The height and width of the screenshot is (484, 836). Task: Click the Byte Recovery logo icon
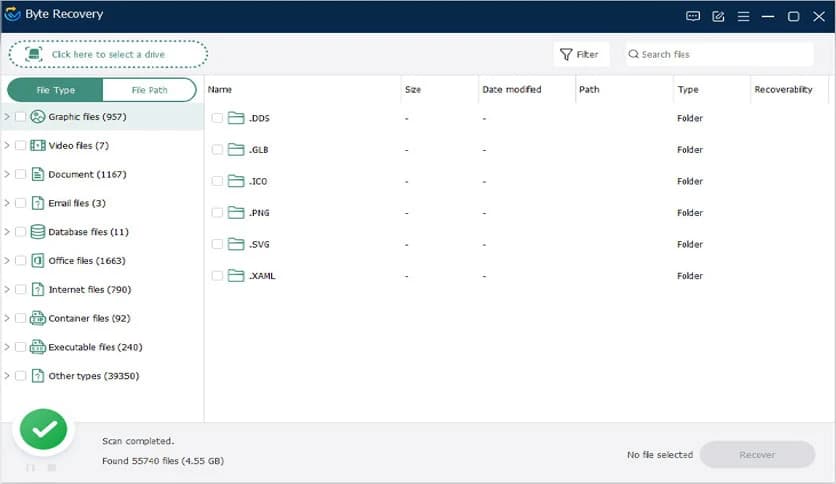pos(12,14)
